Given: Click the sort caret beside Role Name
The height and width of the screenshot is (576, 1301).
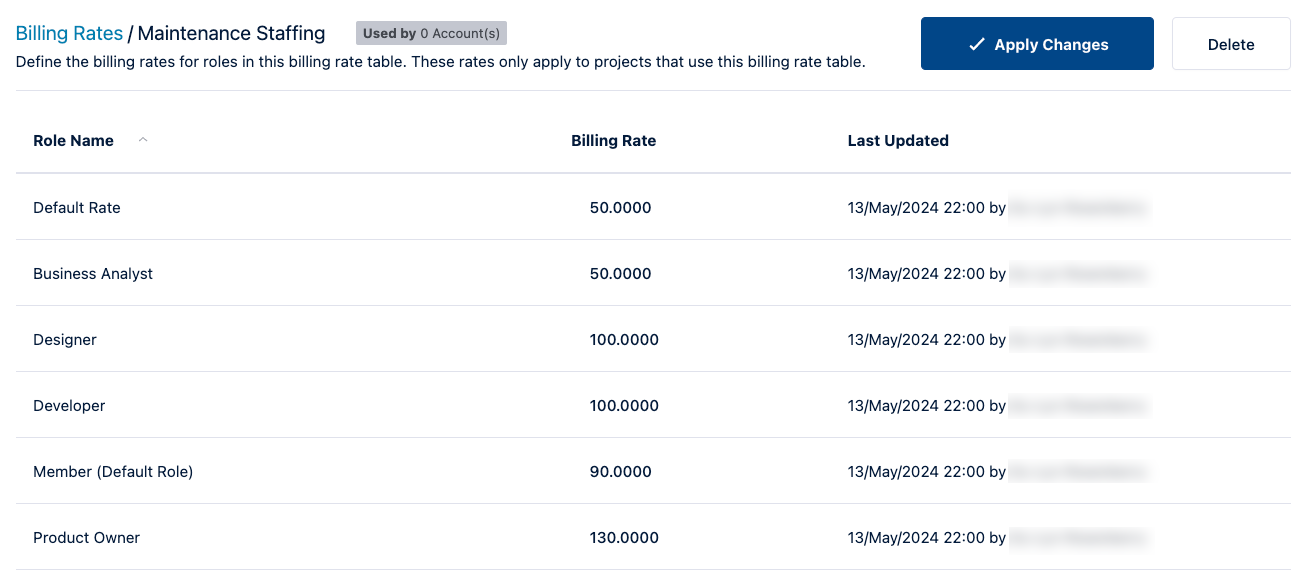Looking at the screenshot, I should click(x=142, y=140).
